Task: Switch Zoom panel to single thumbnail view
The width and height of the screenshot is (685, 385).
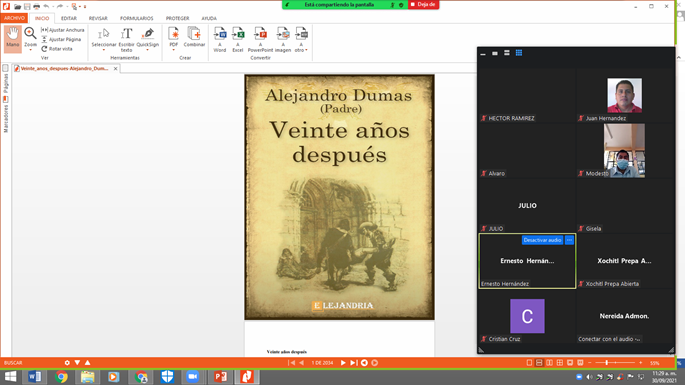Action: pos(495,53)
